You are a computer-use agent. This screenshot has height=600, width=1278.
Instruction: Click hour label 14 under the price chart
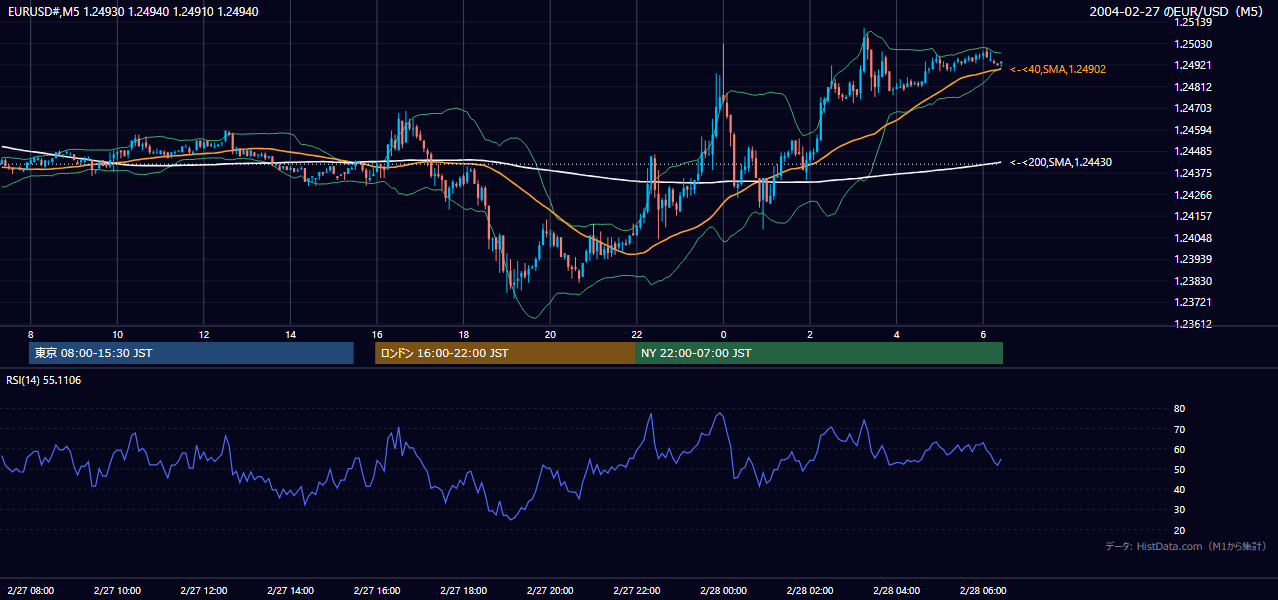290,334
